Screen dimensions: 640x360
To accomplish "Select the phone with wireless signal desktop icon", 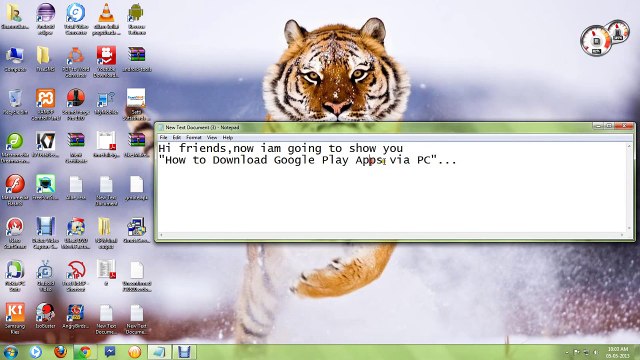I will (106, 102).
